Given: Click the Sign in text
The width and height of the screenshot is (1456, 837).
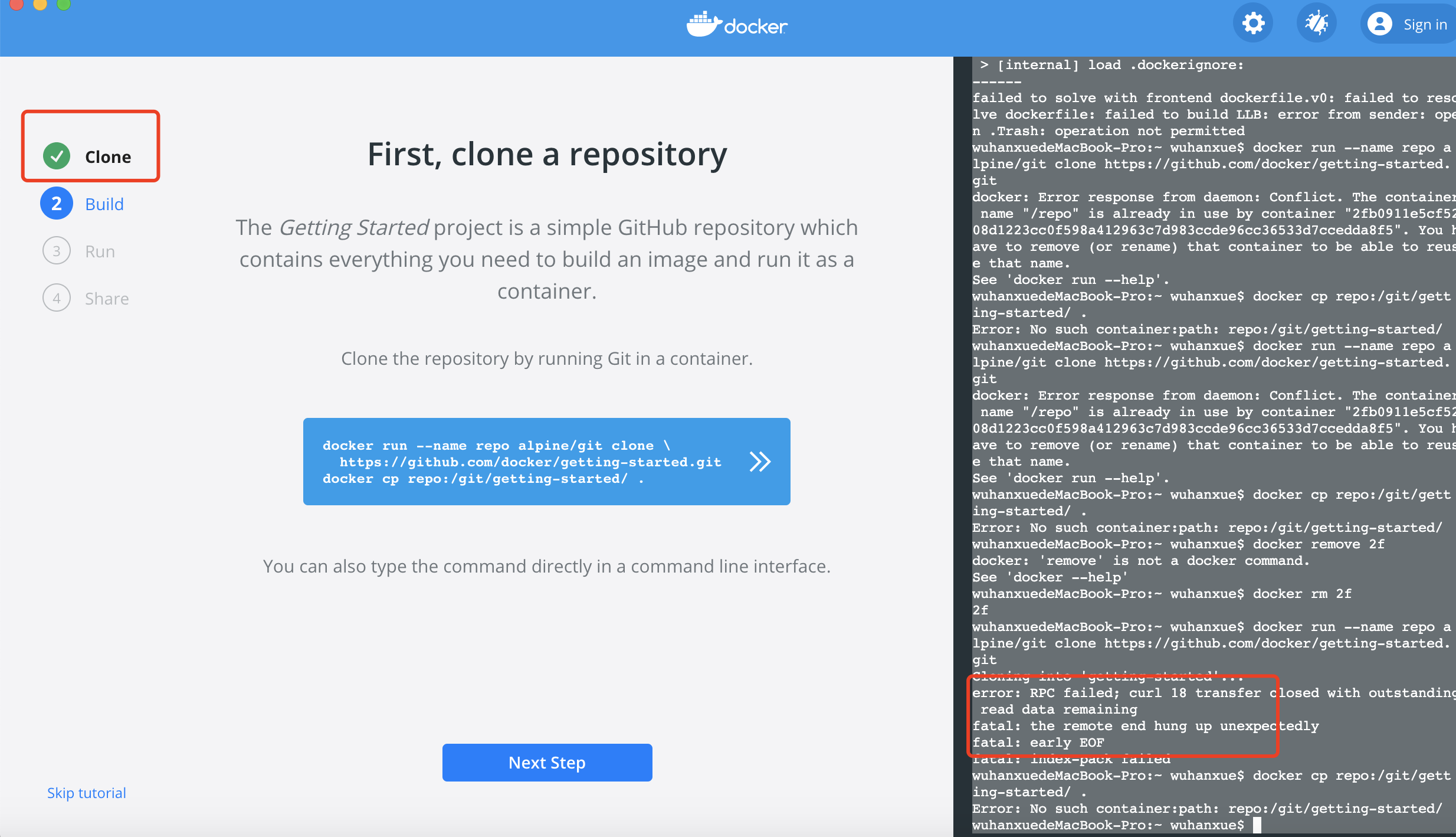Looking at the screenshot, I should click(x=1425, y=25).
